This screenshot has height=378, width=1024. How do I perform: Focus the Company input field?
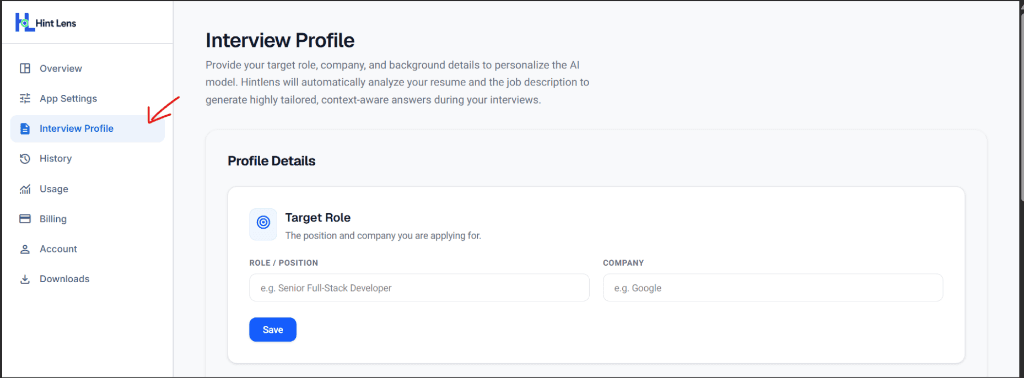pyautogui.click(x=773, y=288)
